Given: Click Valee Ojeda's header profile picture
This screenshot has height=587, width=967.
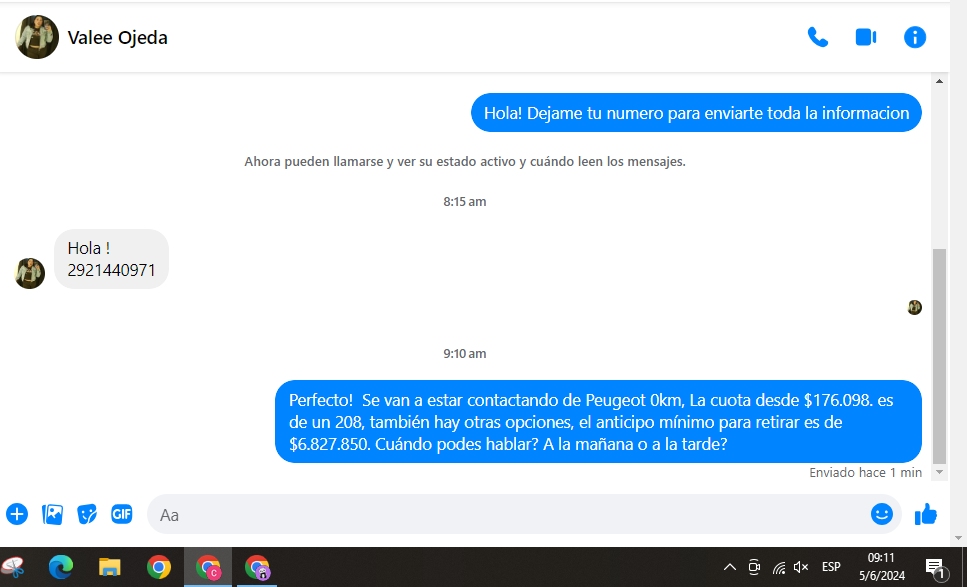Looking at the screenshot, I should click(37, 37).
